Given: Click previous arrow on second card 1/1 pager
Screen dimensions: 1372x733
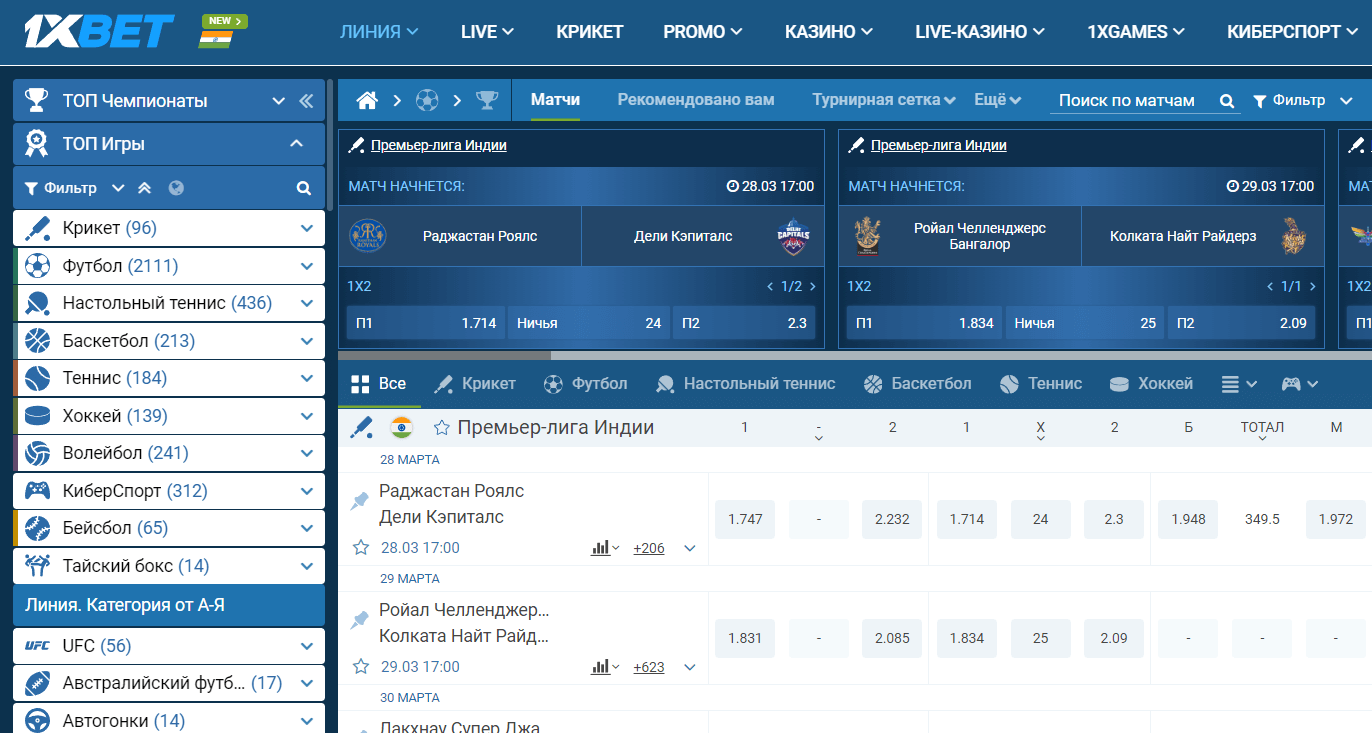Looking at the screenshot, I should (1270, 287).
